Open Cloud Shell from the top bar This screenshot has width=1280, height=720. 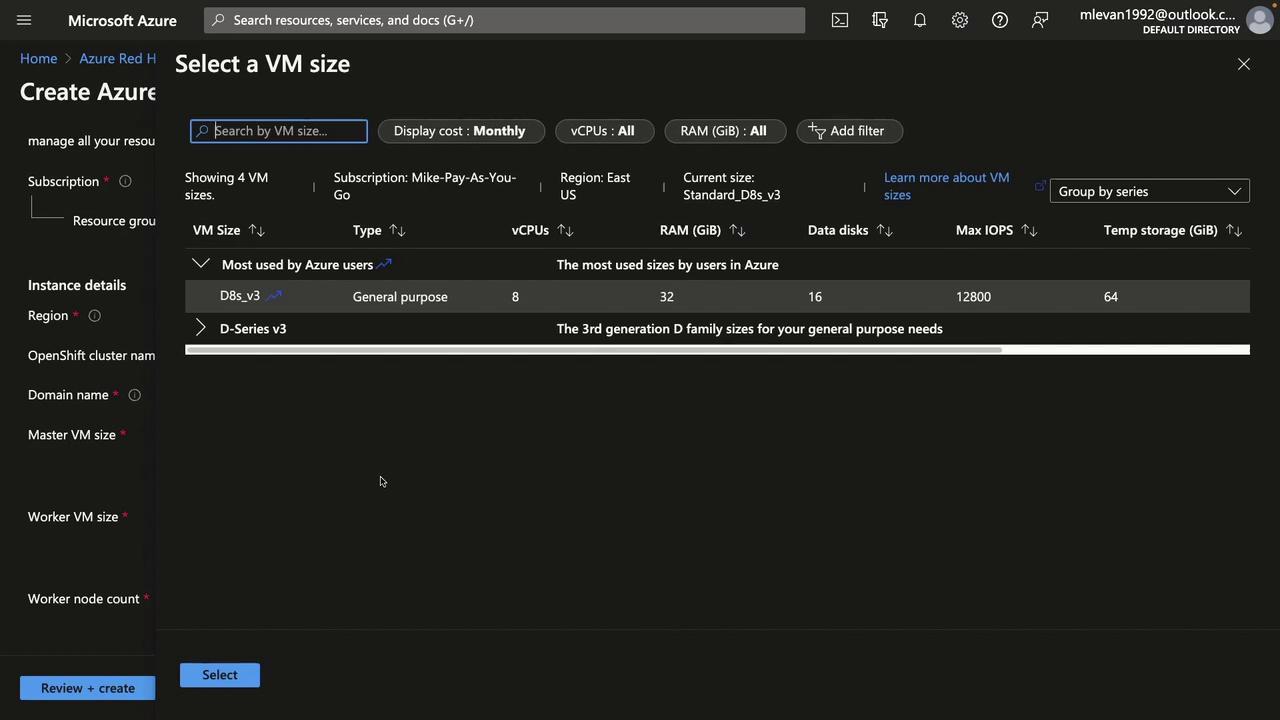tap(840, 20)
